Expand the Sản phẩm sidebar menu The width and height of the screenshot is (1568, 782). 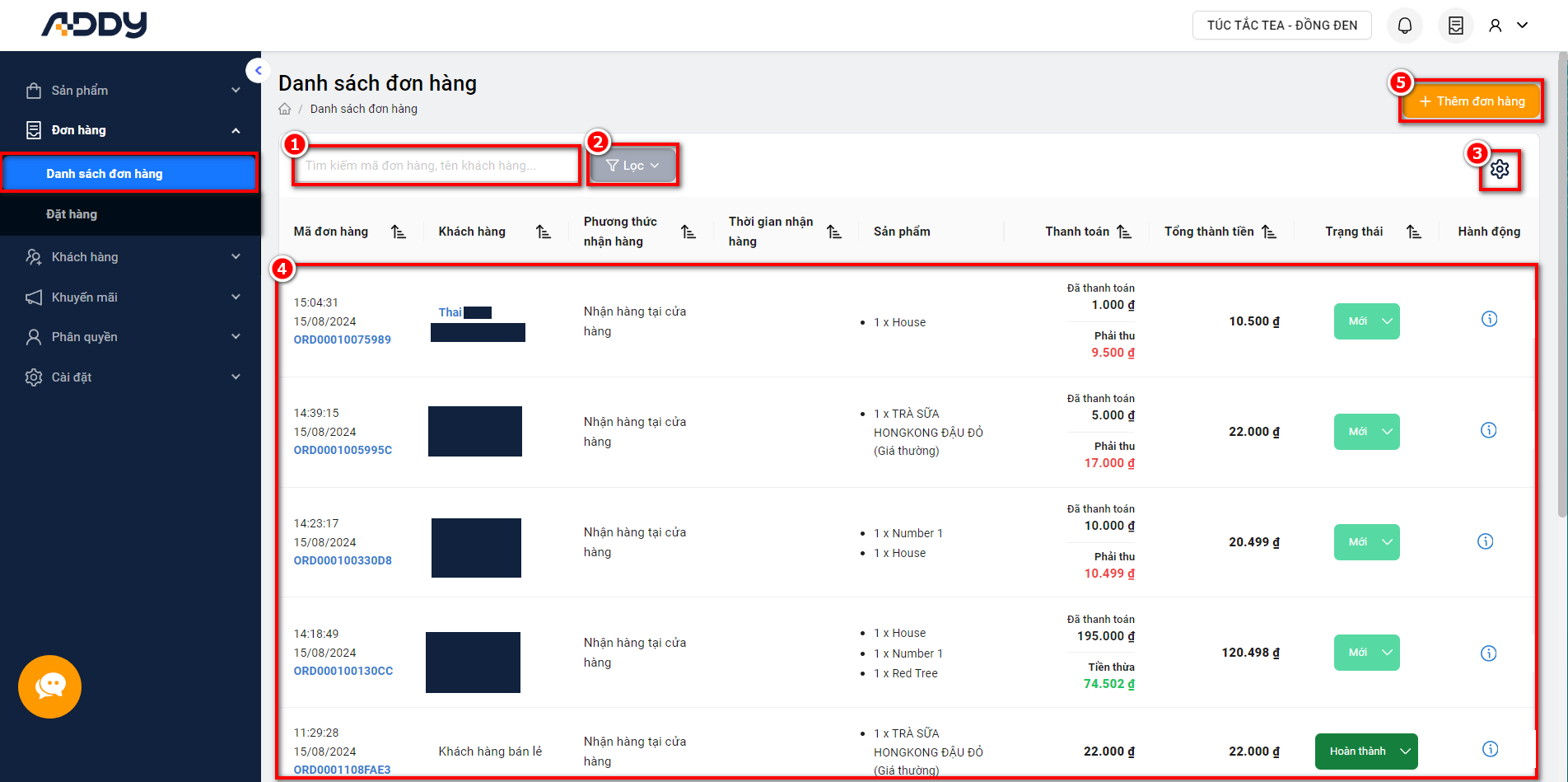point(132,91)
